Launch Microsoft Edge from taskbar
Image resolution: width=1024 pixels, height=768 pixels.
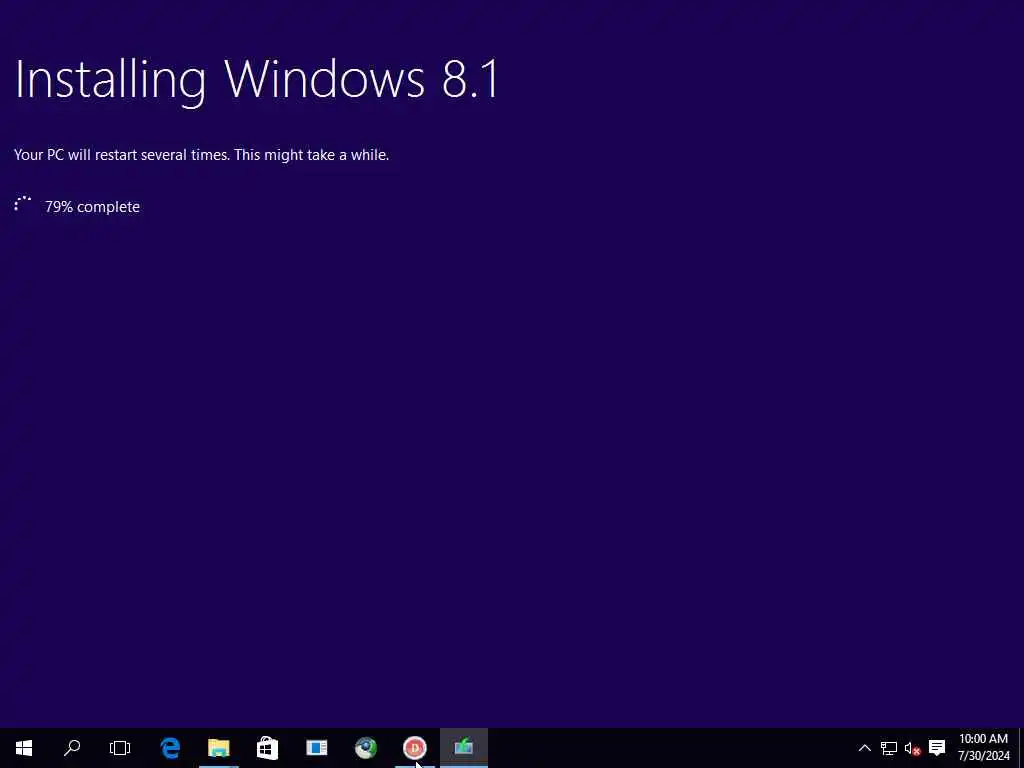click(x=170, y=748)
